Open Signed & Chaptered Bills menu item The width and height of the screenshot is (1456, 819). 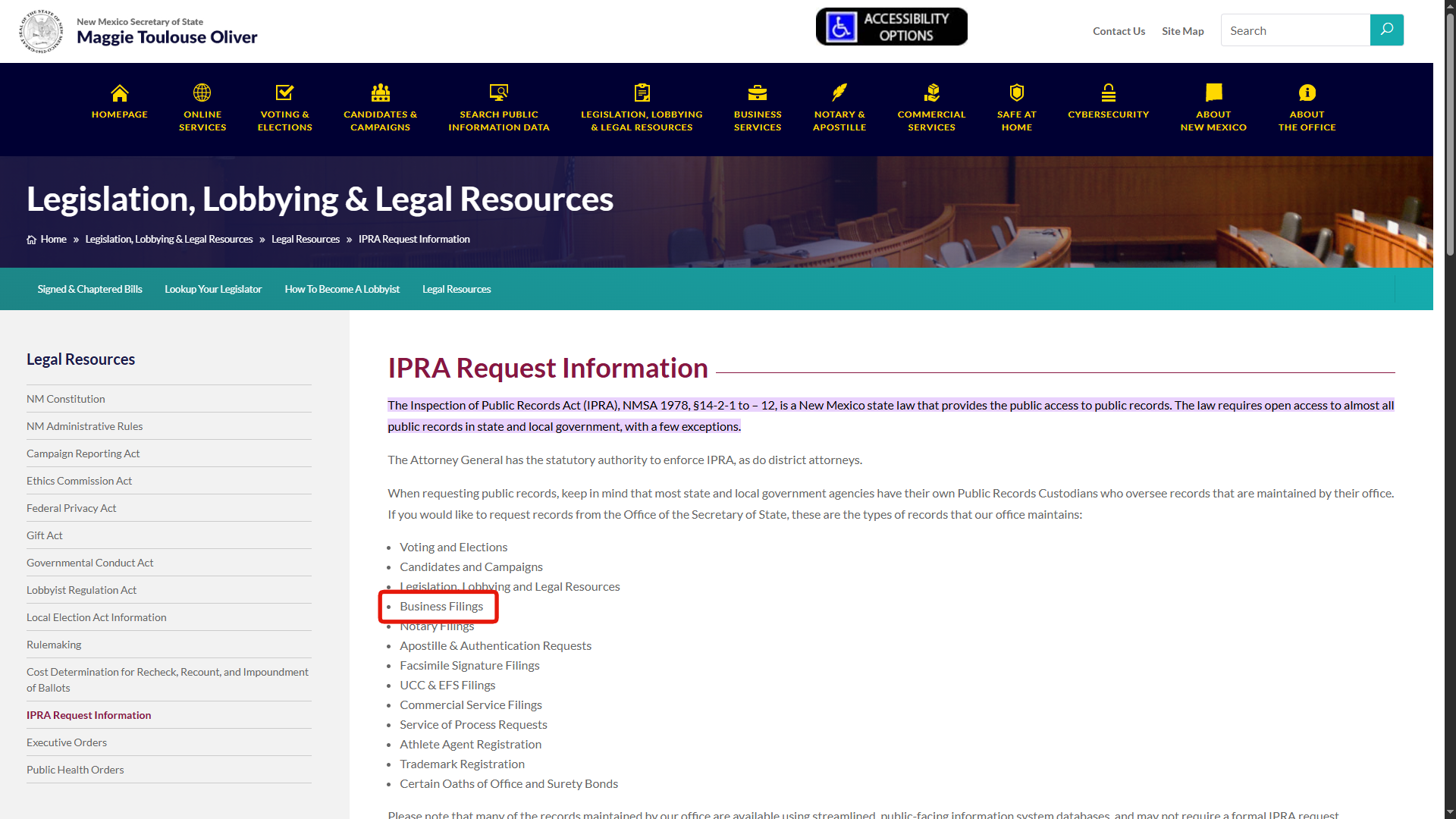click(89, 289)
